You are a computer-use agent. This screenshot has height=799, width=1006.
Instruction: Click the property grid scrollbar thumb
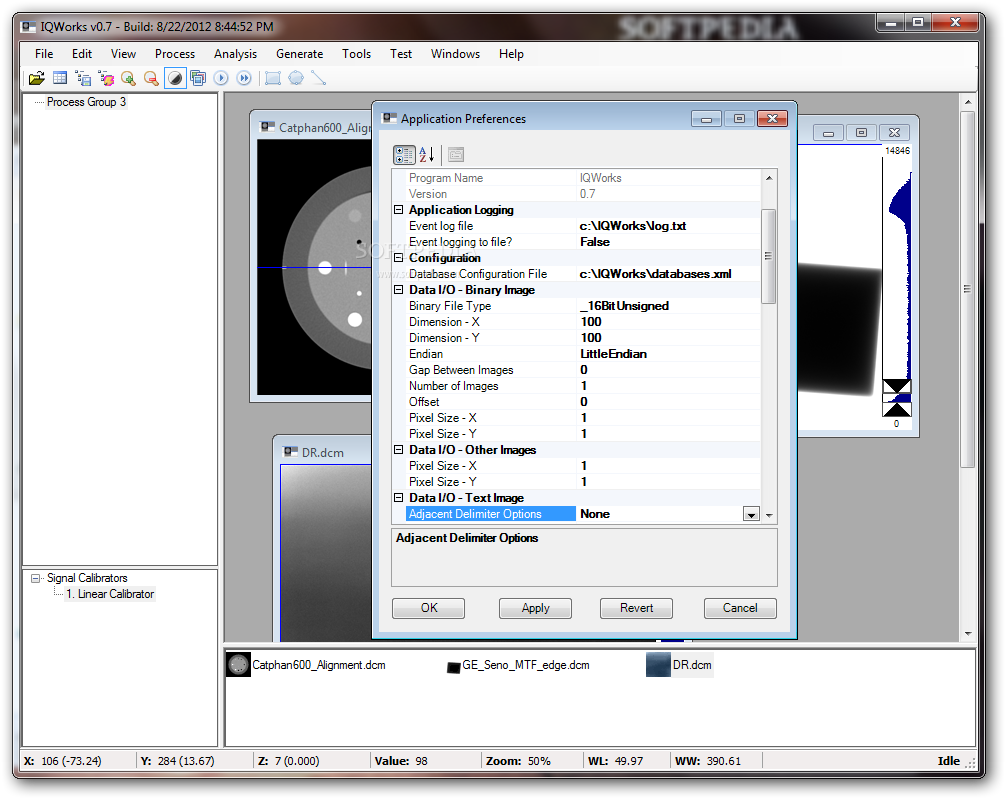(x=768, y=256)
